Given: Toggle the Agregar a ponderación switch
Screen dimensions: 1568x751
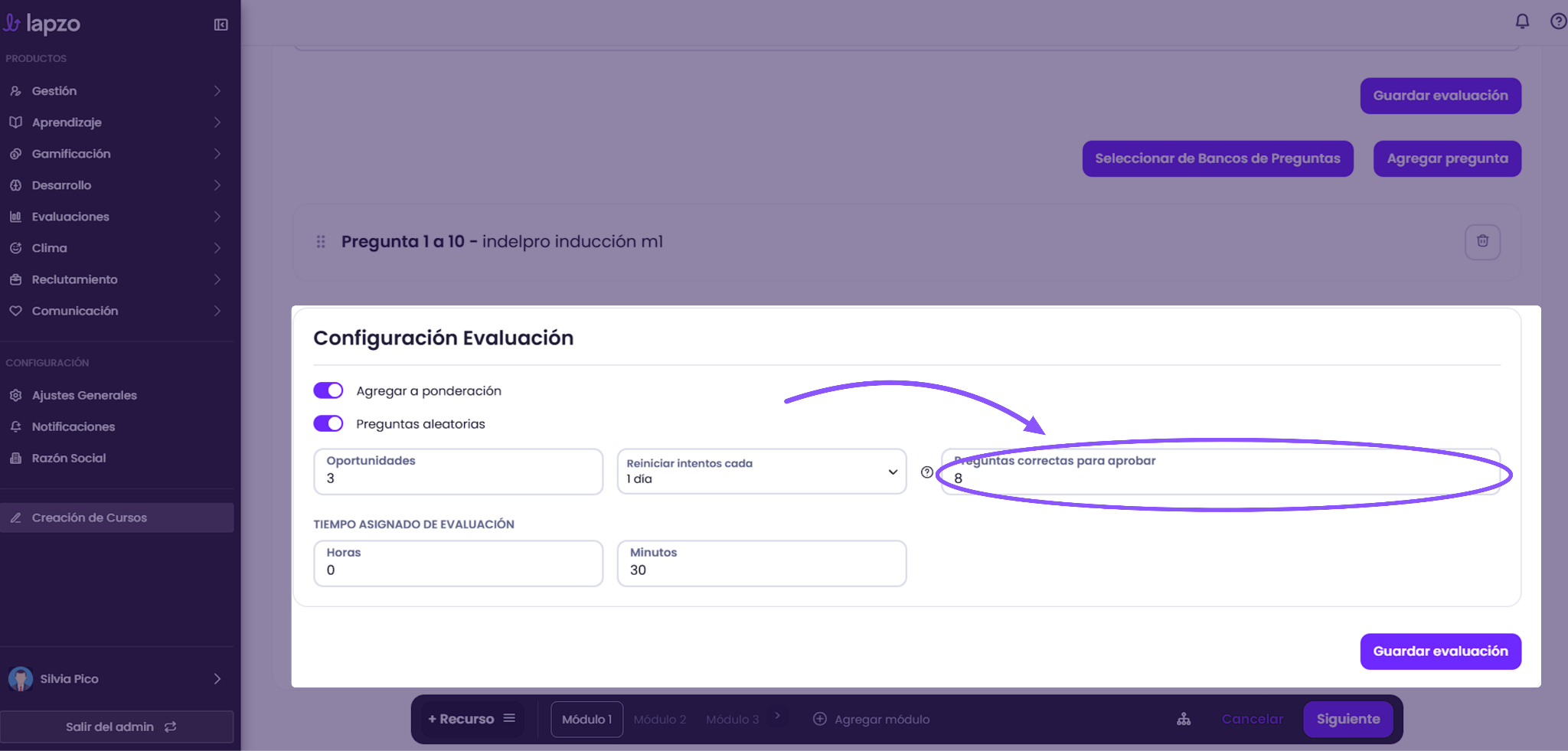Looking at the screenshot, I should pyautogui.click(x=328, y=390).
